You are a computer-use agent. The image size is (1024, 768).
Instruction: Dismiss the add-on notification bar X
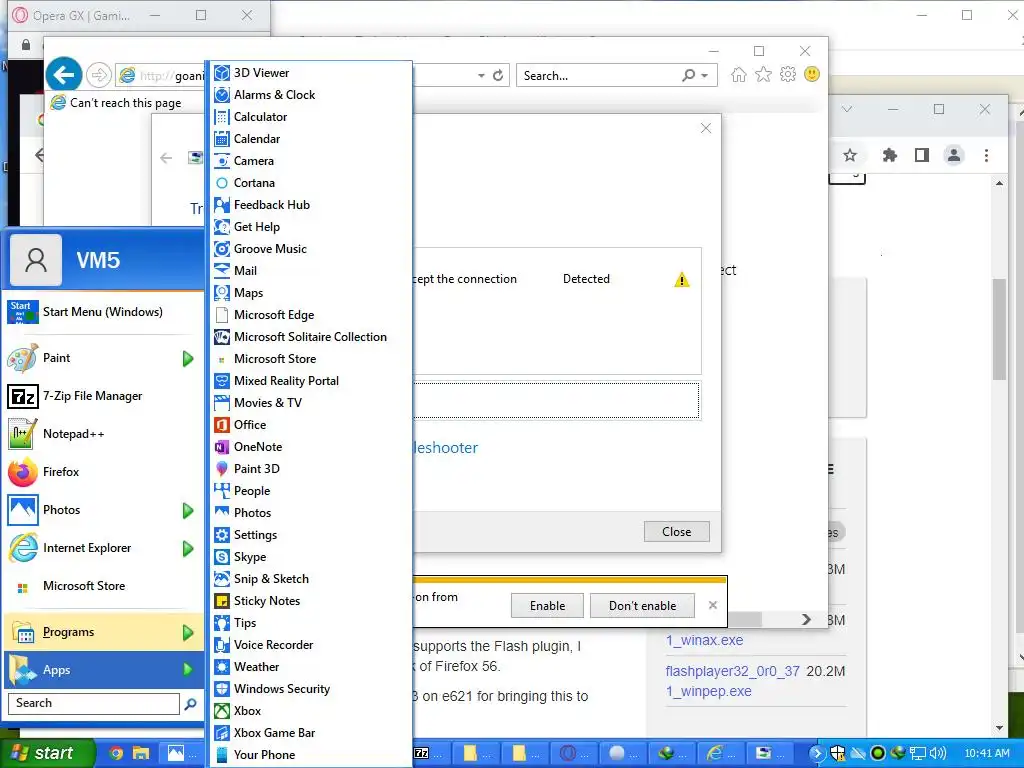[712, 605]
